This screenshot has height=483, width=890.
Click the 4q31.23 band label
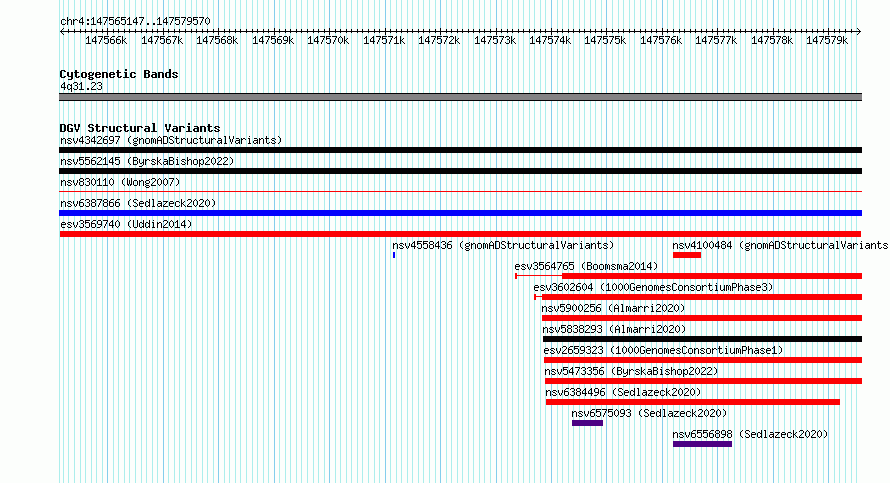click(81, 86)
